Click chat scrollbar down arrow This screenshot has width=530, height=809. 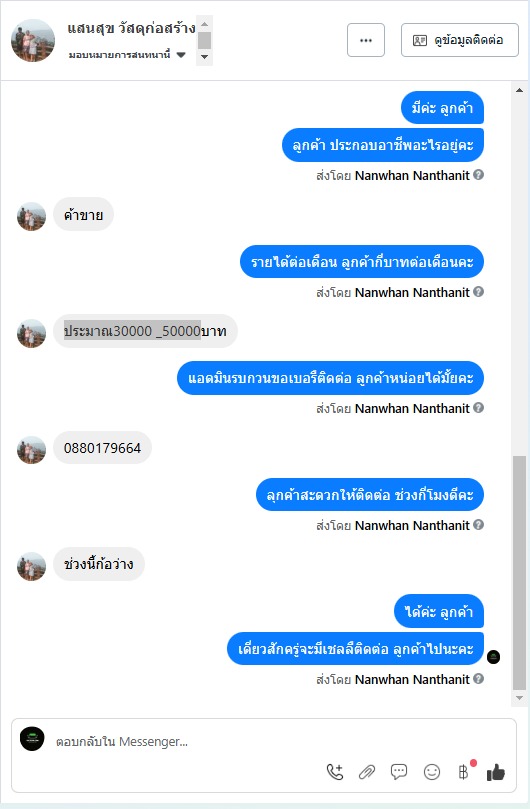coord(519,698)
